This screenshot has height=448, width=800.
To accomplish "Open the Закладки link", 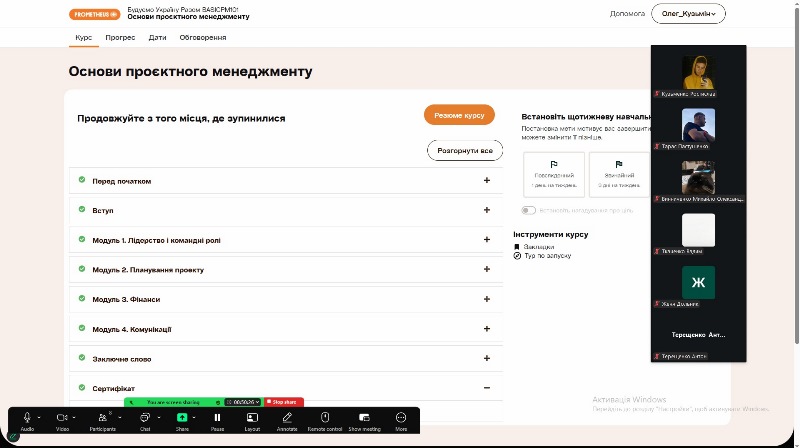I will click(539, 247).
